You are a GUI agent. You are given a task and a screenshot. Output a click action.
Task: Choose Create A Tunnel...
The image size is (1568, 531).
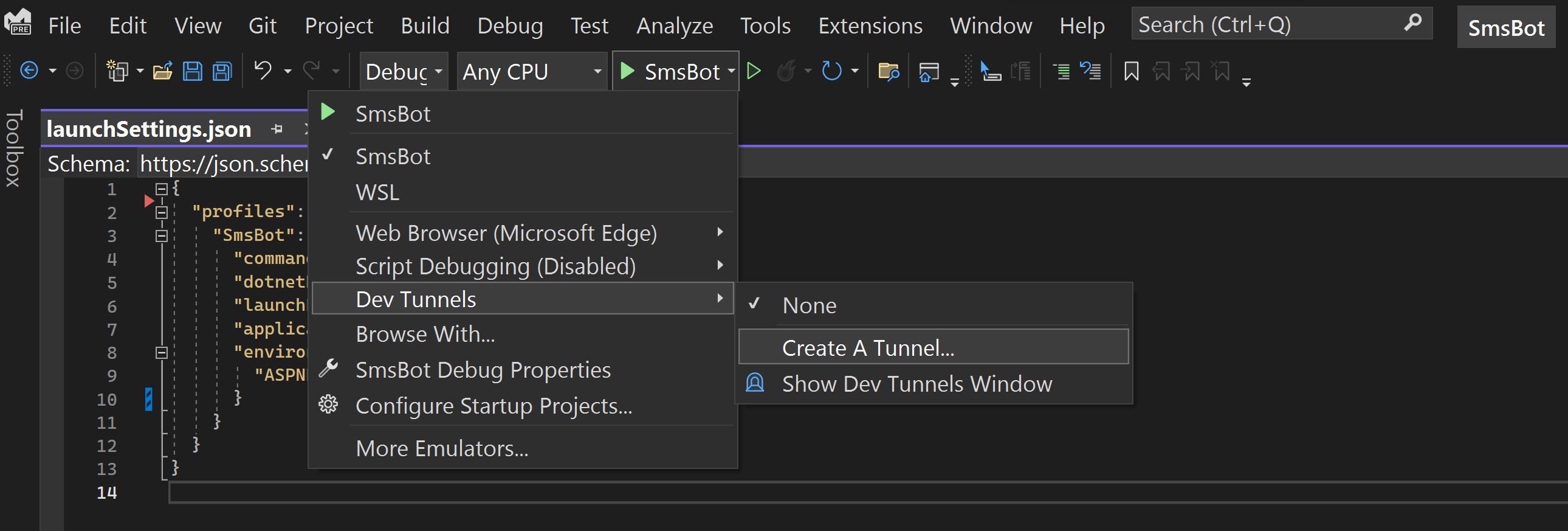[934, 347]
